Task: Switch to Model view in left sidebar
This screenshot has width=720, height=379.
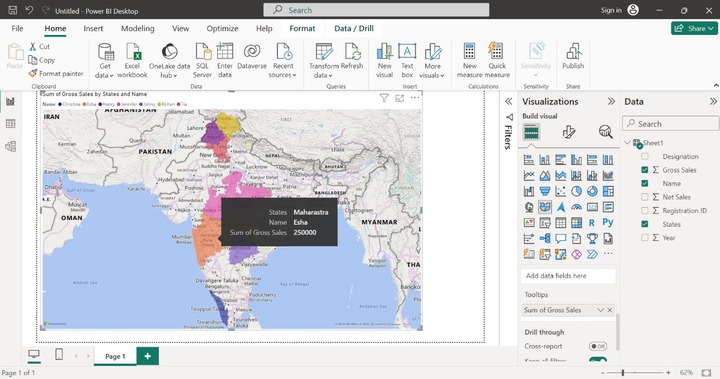Action: coord(10,146)
